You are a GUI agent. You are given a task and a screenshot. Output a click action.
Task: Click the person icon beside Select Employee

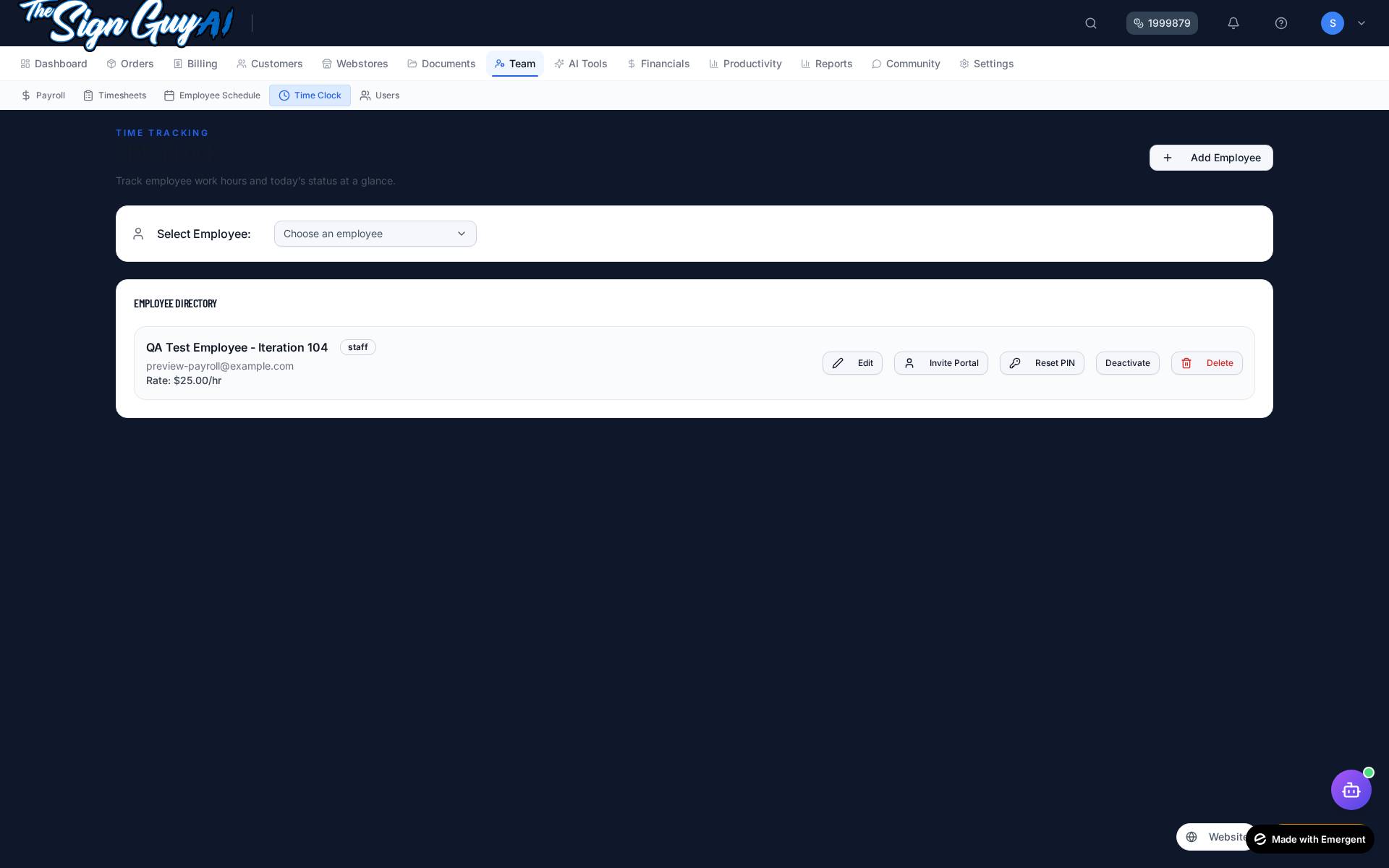click(x=138, y=234)
